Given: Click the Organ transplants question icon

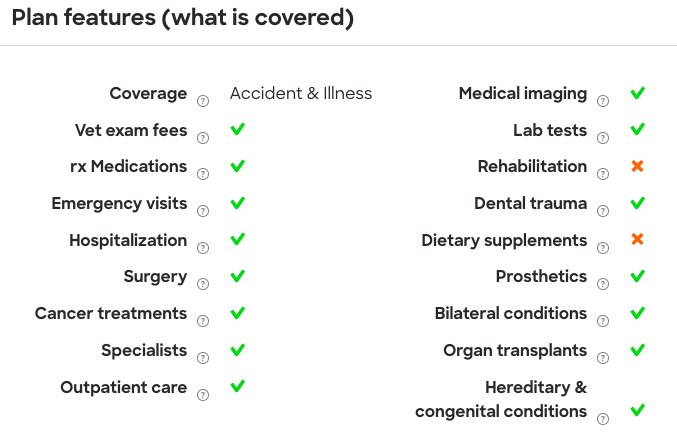Looking at the screenshot, I should tap(603, 358).
